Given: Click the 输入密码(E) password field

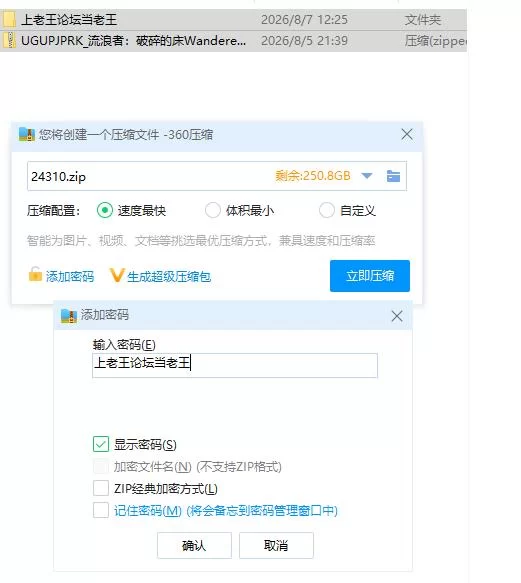Looking at the screenshot, I should [235, 365].
